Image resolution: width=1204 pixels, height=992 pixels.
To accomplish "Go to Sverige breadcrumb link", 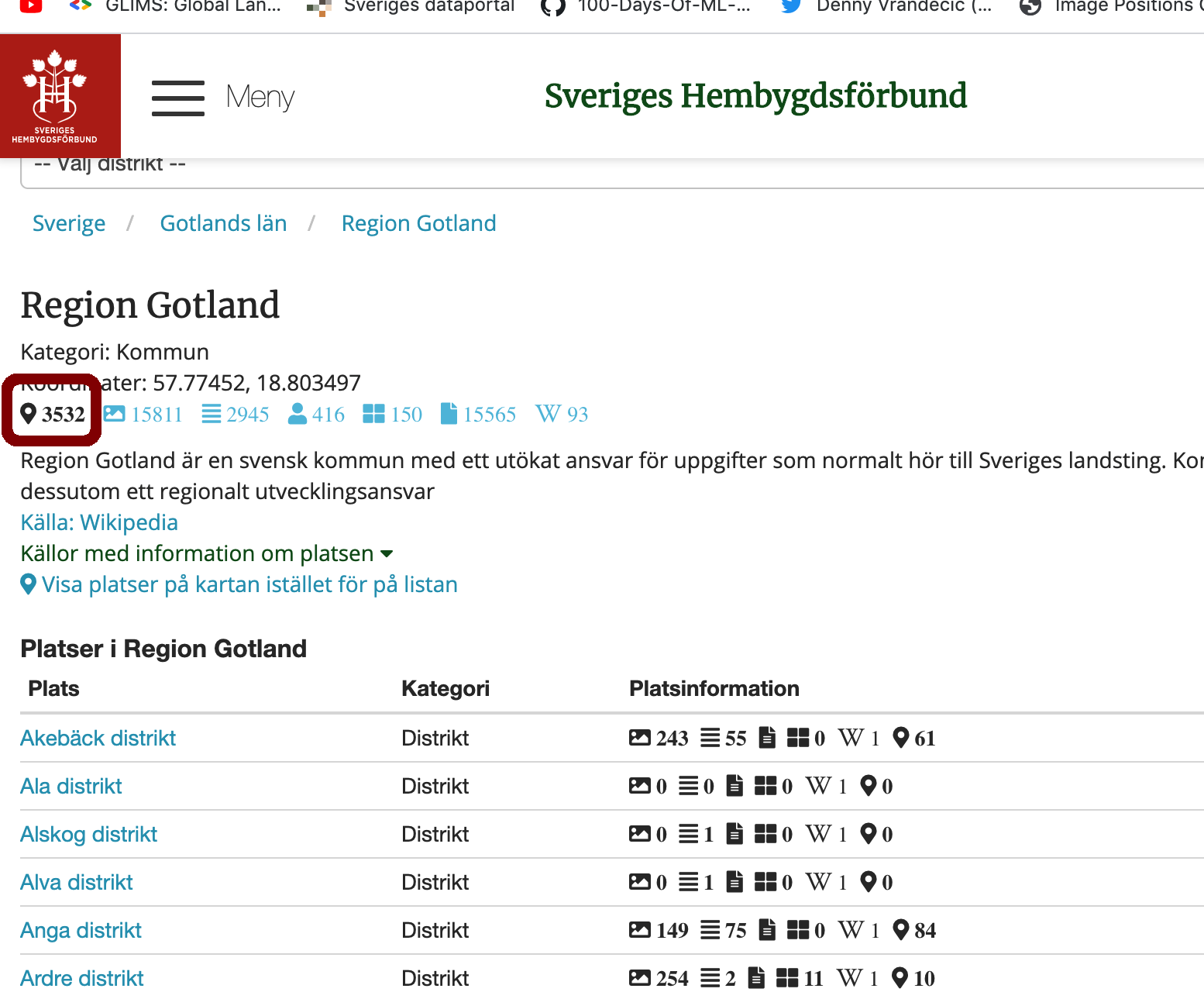I will [x=69, y=223].
